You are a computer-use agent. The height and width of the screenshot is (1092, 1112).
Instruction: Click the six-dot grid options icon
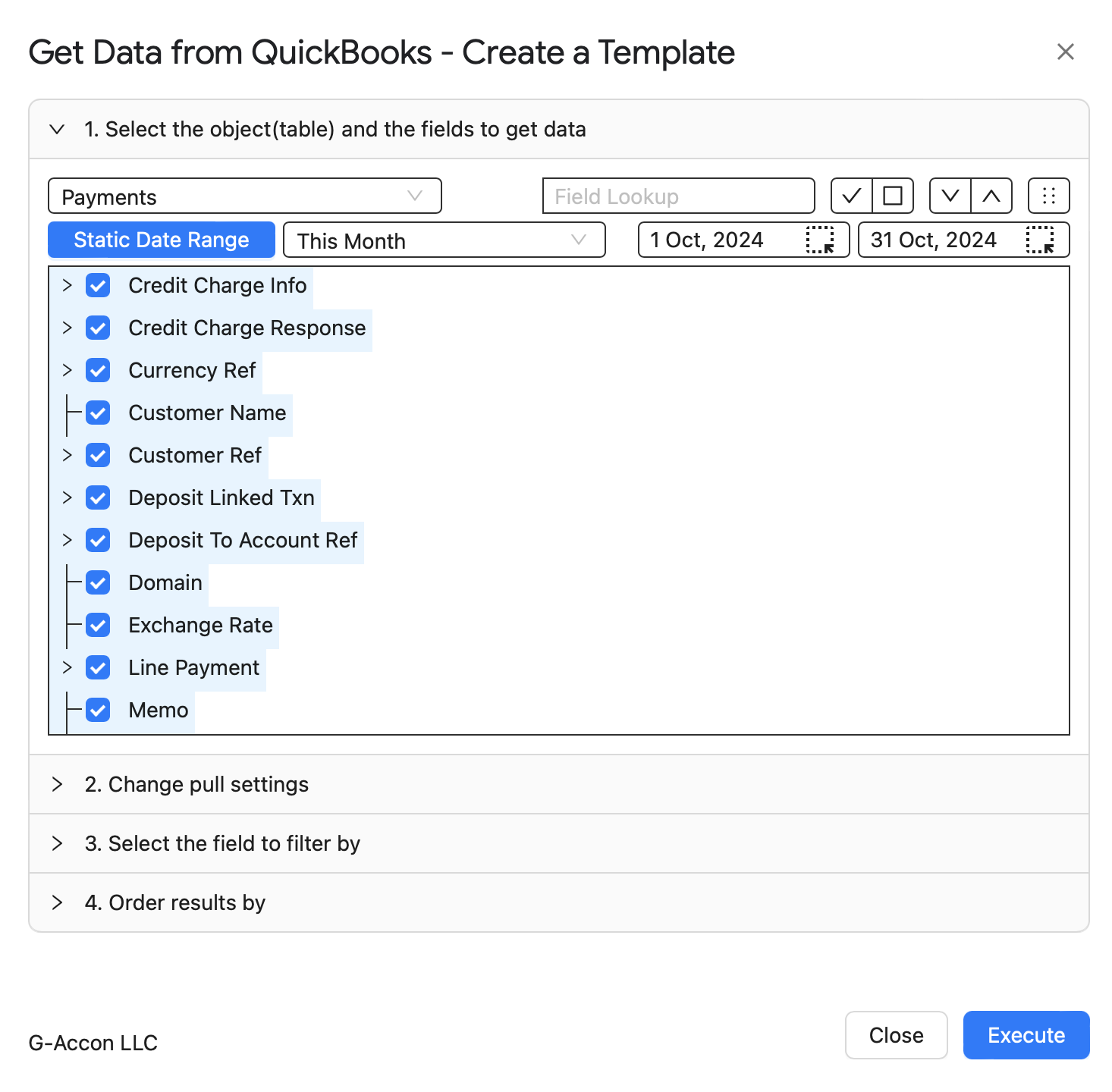tap(1048, 196)
